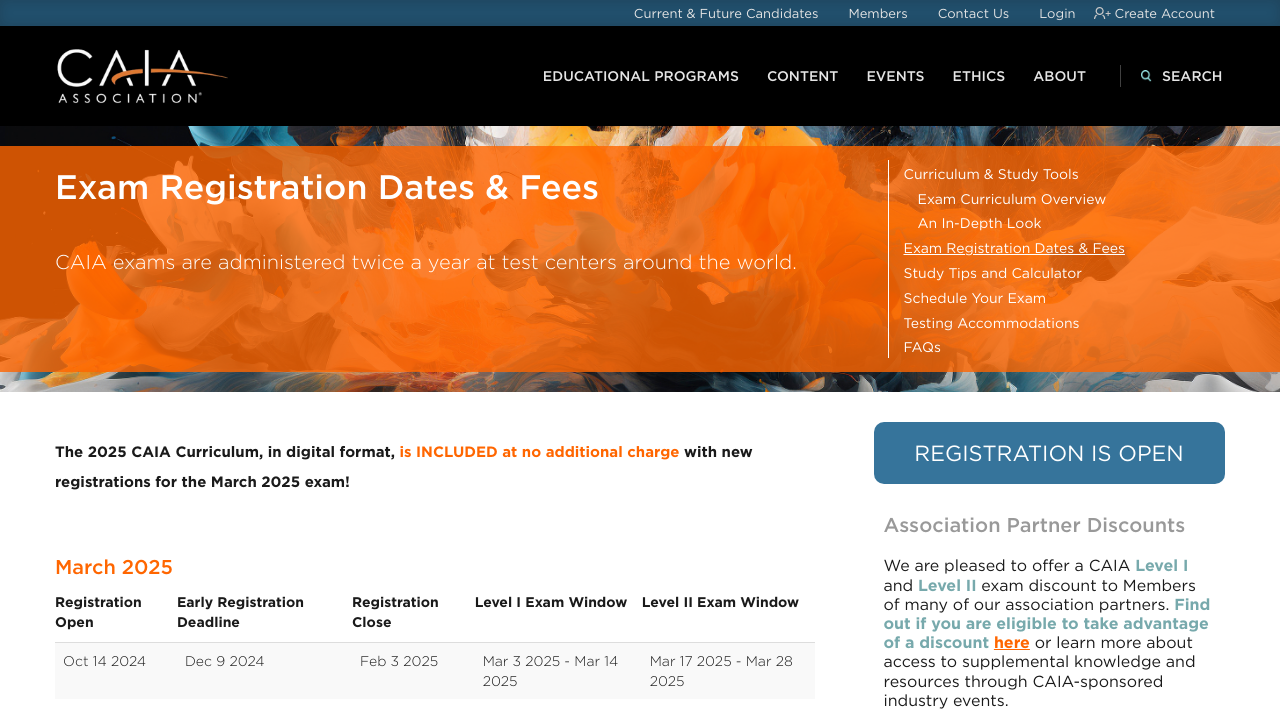The image size is (1280, 720).
Task: Click the Registration Is Open button
Action: point(1049,453)
